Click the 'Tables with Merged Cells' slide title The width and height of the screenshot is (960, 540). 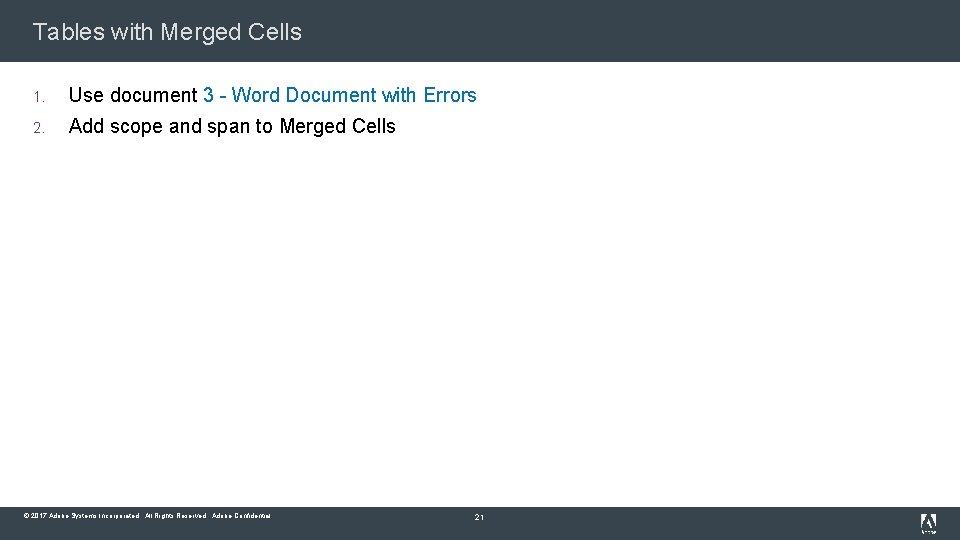tap(167, 32)
